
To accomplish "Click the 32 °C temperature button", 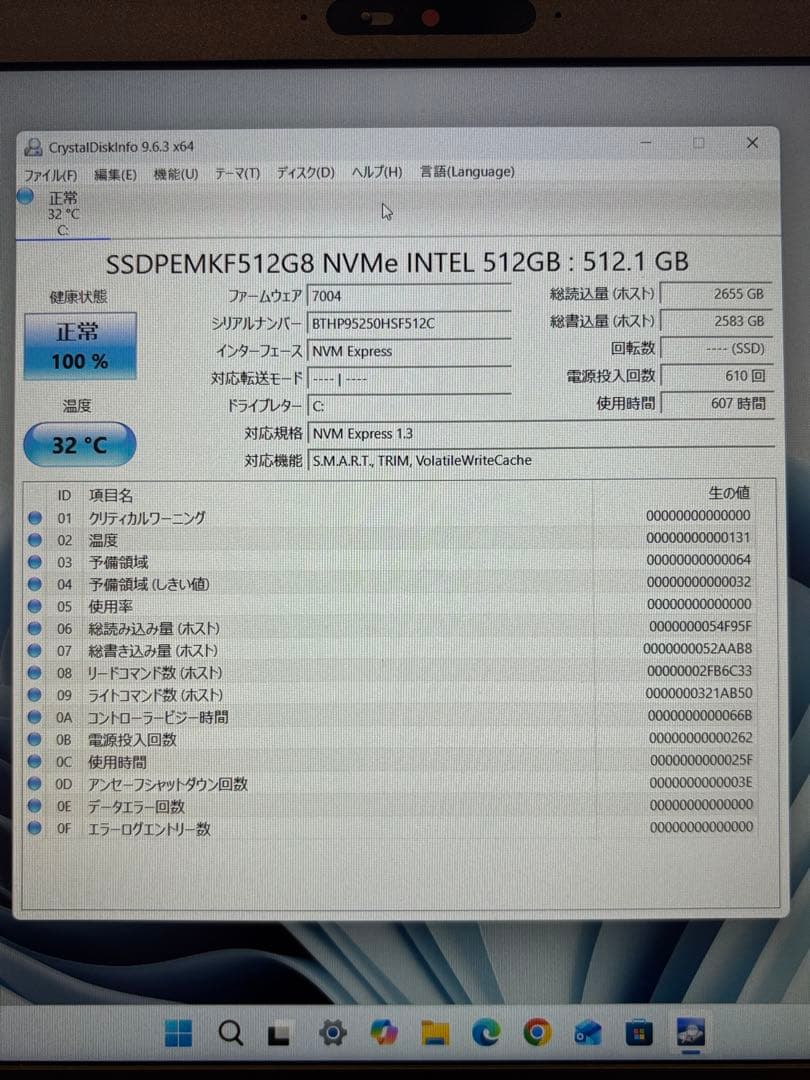I will (x=79, y=445).
